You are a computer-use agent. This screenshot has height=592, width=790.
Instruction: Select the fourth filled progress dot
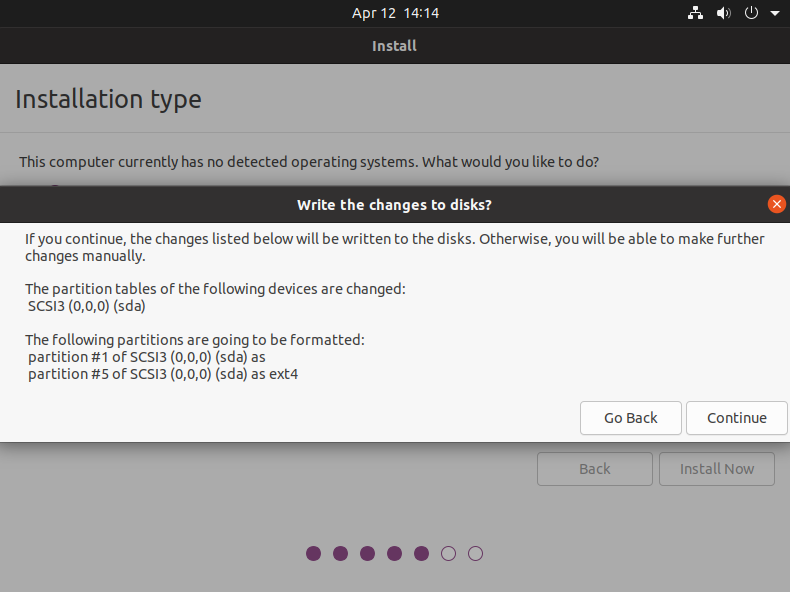tap(394, 554)
